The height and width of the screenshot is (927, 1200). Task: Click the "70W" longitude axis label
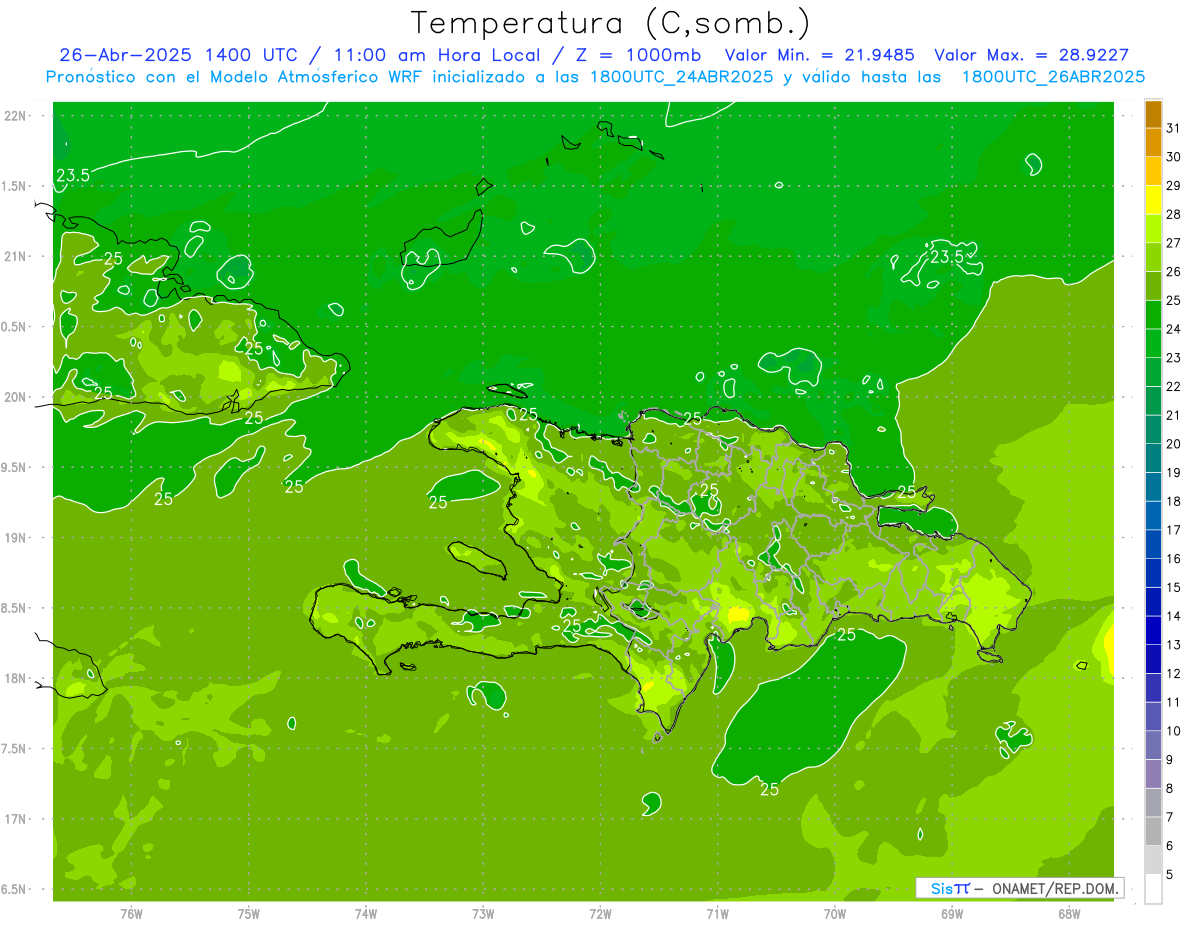835,914
